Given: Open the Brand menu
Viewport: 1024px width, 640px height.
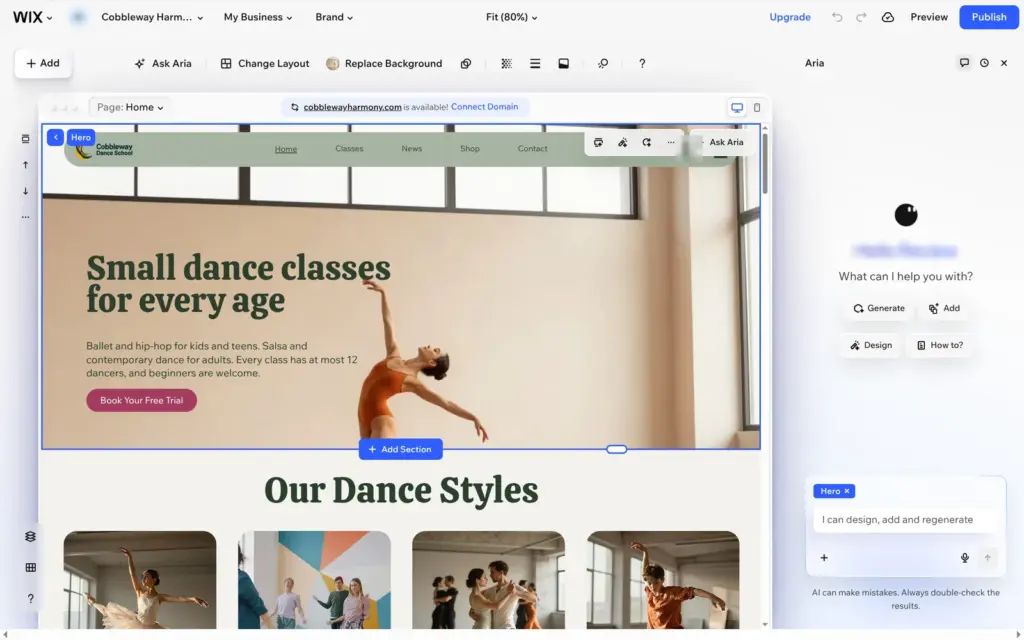Looking at the screenshot, I should (x=334, y=17).
